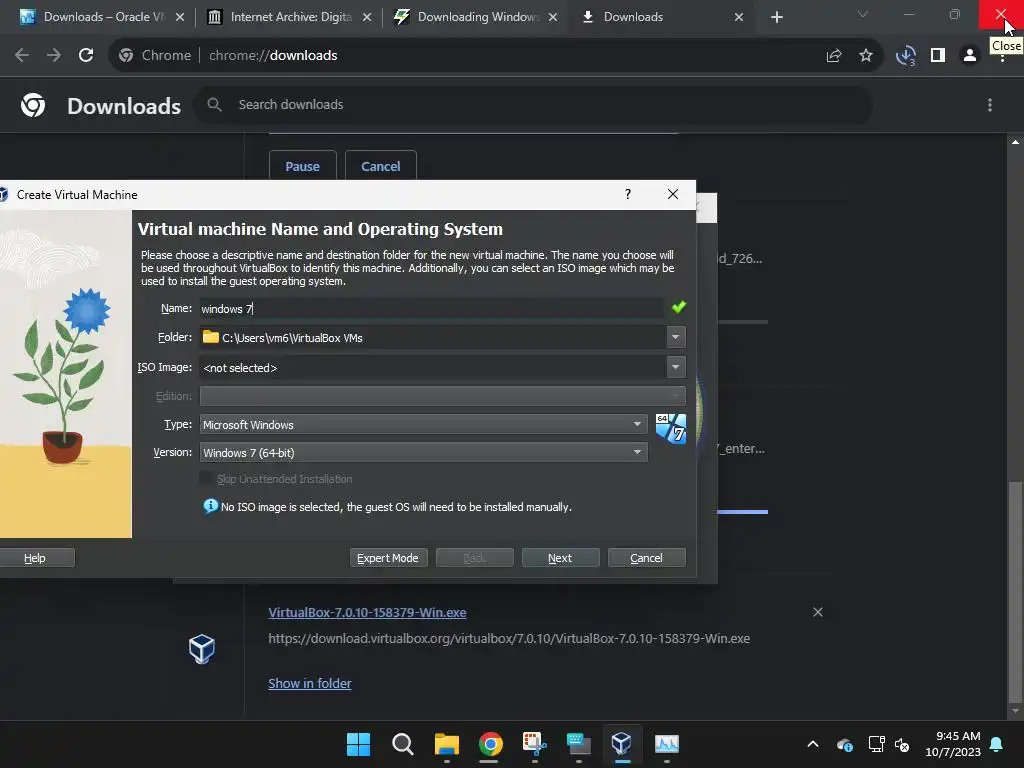Click the Chrome icon in the taskbar
This screenshot has height=768, width=1024.
[x=490, y=744]
